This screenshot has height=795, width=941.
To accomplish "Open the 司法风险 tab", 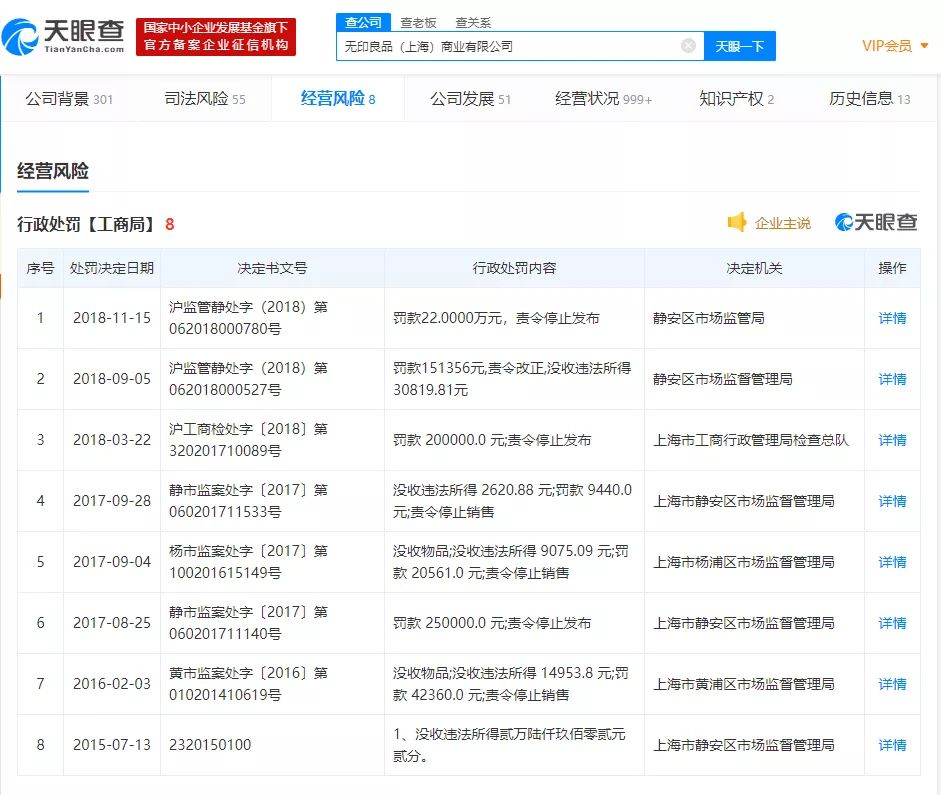I will [x=198, y=99].
